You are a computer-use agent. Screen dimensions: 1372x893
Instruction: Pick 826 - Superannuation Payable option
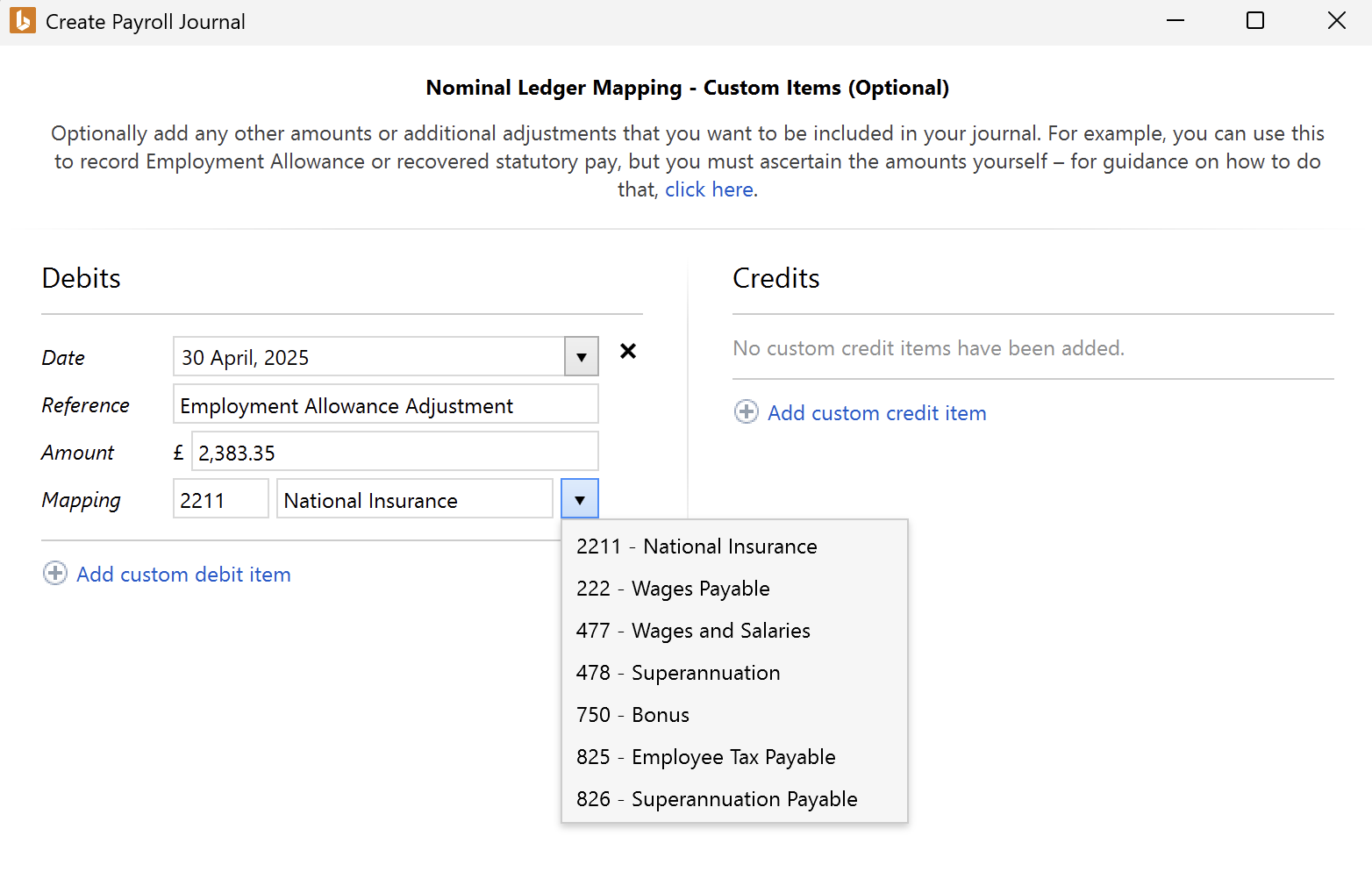coord(734,799)
